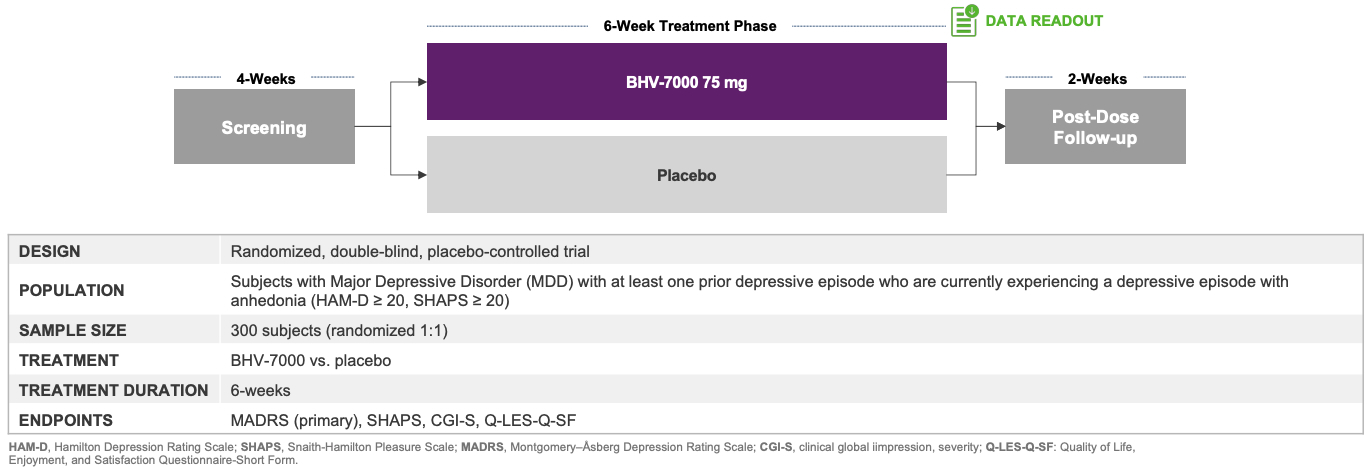Select the POPULATION row header
The width and height of the screenshot is (1370, 470).
click(x=71, y=290)
